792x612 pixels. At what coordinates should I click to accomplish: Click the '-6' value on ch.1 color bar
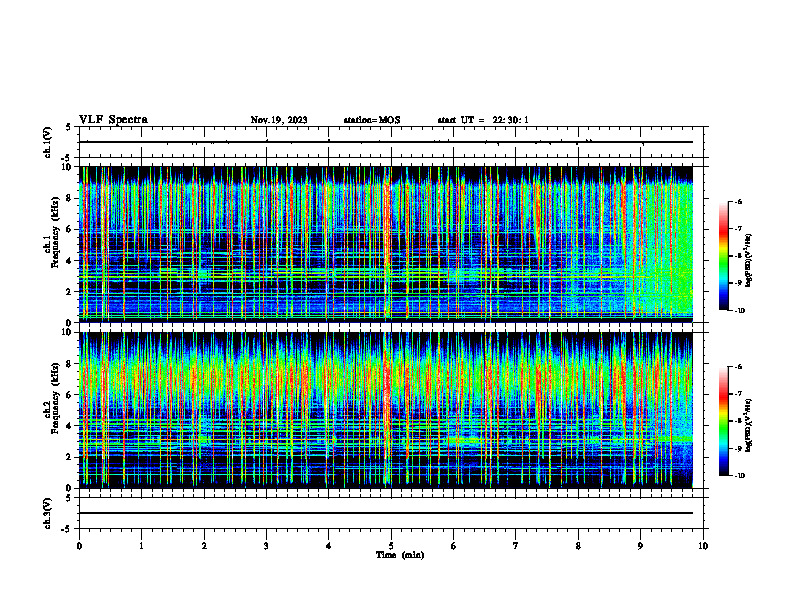[x=738, y=201]
